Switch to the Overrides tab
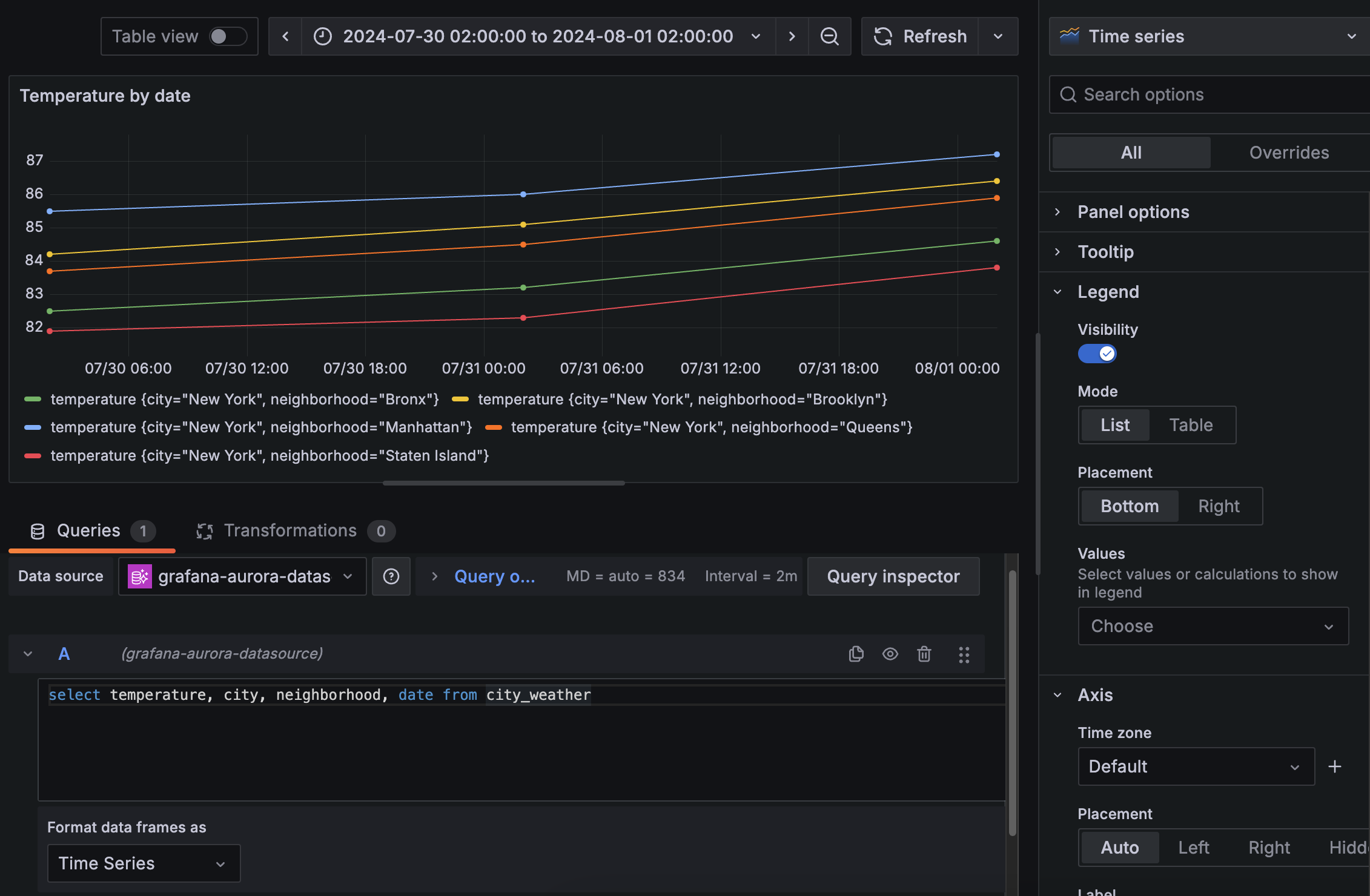Screen dimensions: 1370x896 [1289, 152]
